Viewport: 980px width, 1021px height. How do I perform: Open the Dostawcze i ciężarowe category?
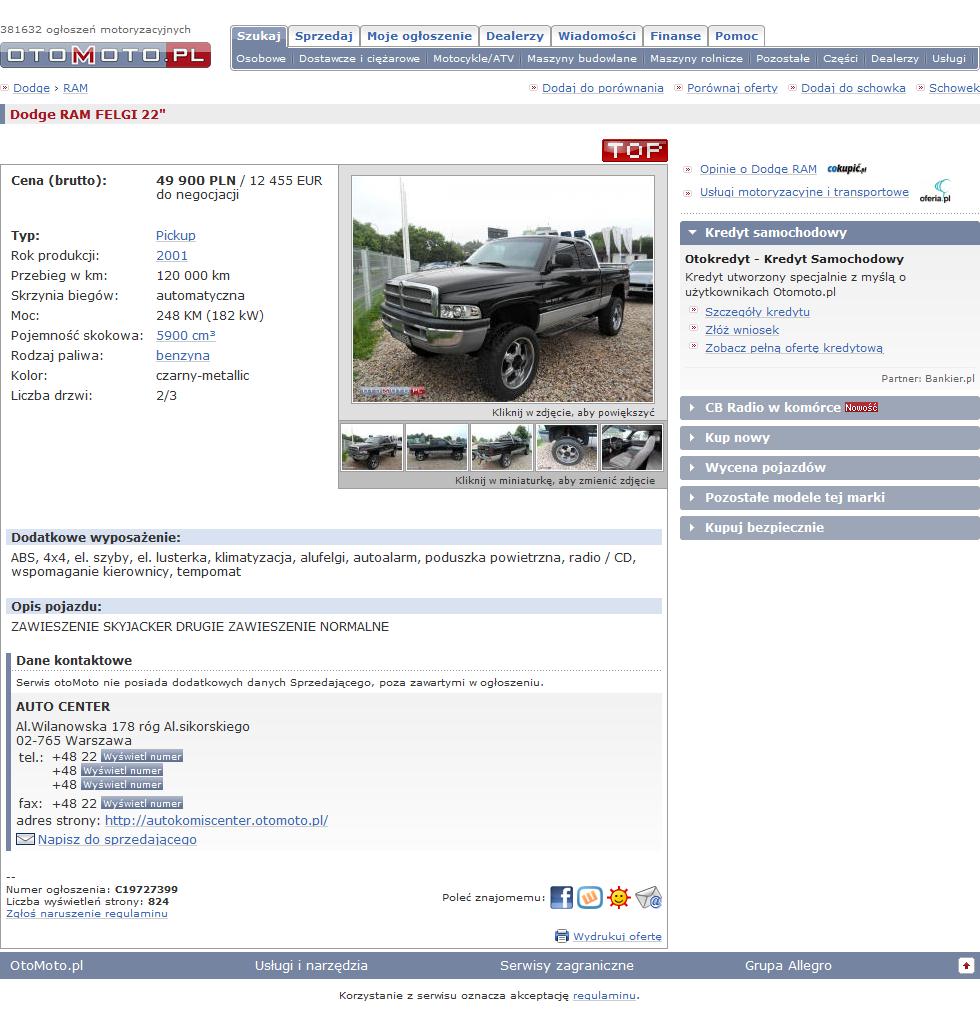[x=359, y=59]
